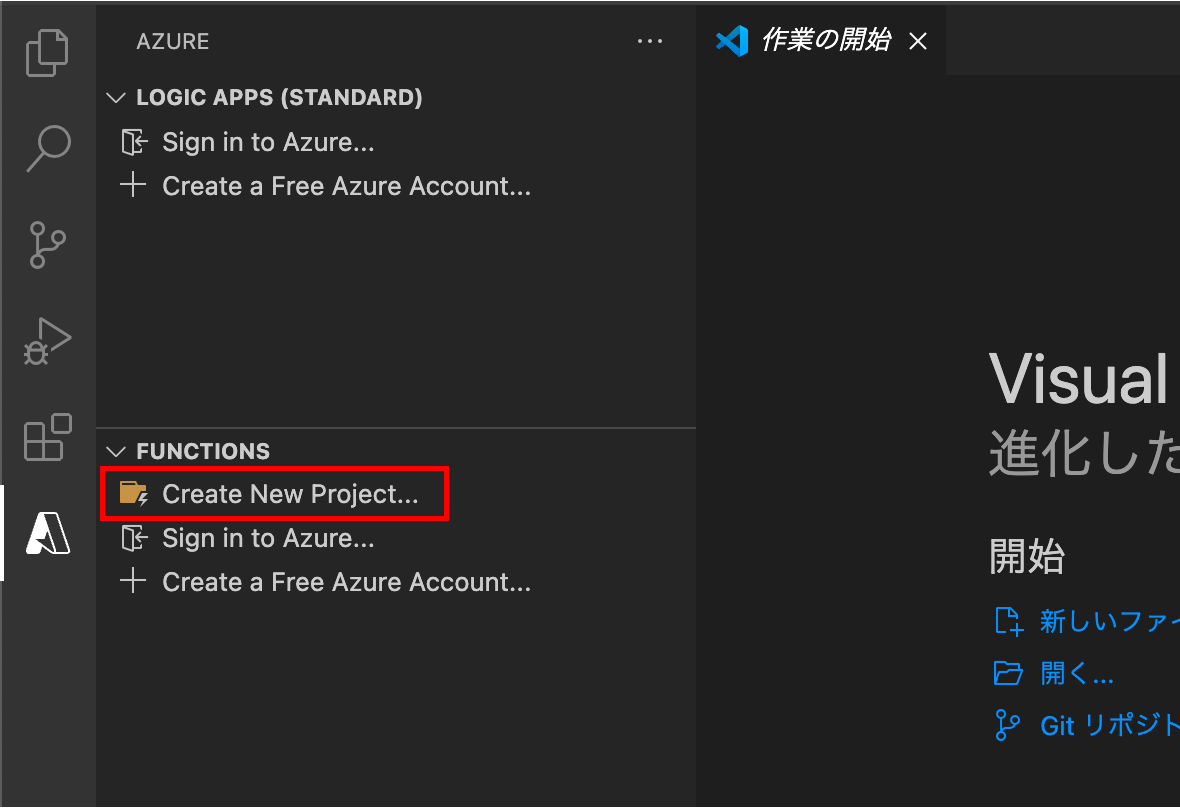The image size is (1180, 808).
Task: Click Sign in to Azure under Functions
Action: pos(268,538)
